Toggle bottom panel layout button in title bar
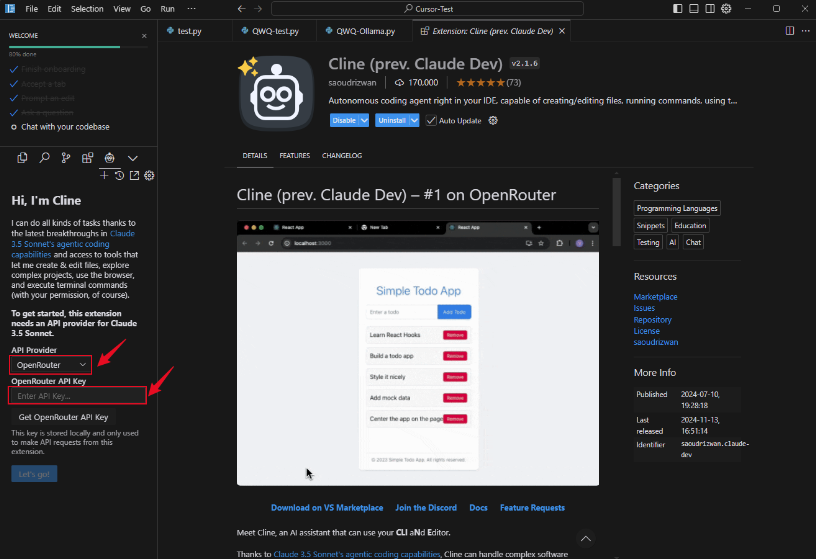This screenshot has height=559, width=816. click(x=696, y=8)
